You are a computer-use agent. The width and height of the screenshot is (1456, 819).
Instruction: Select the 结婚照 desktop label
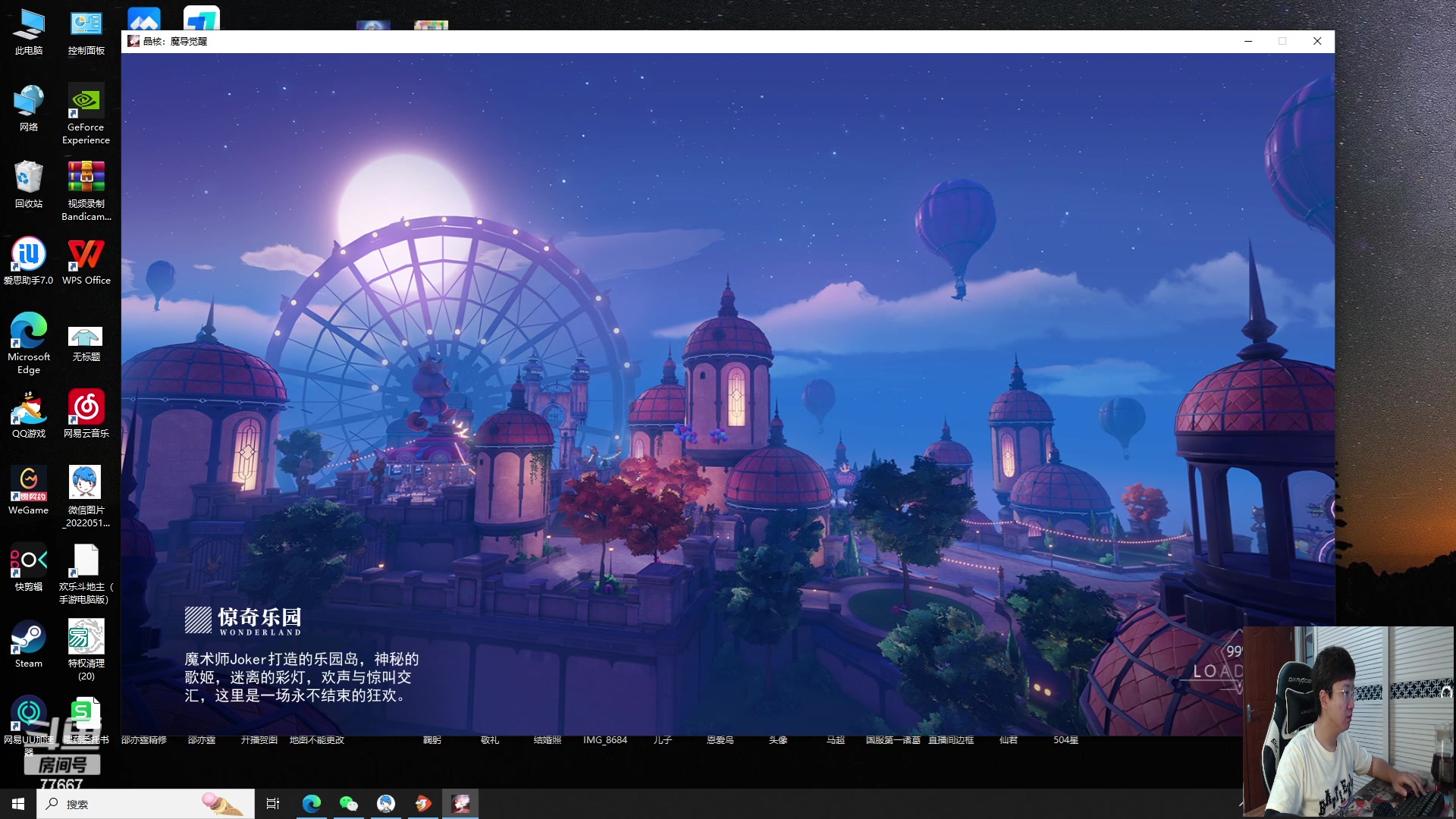point(548,740)
